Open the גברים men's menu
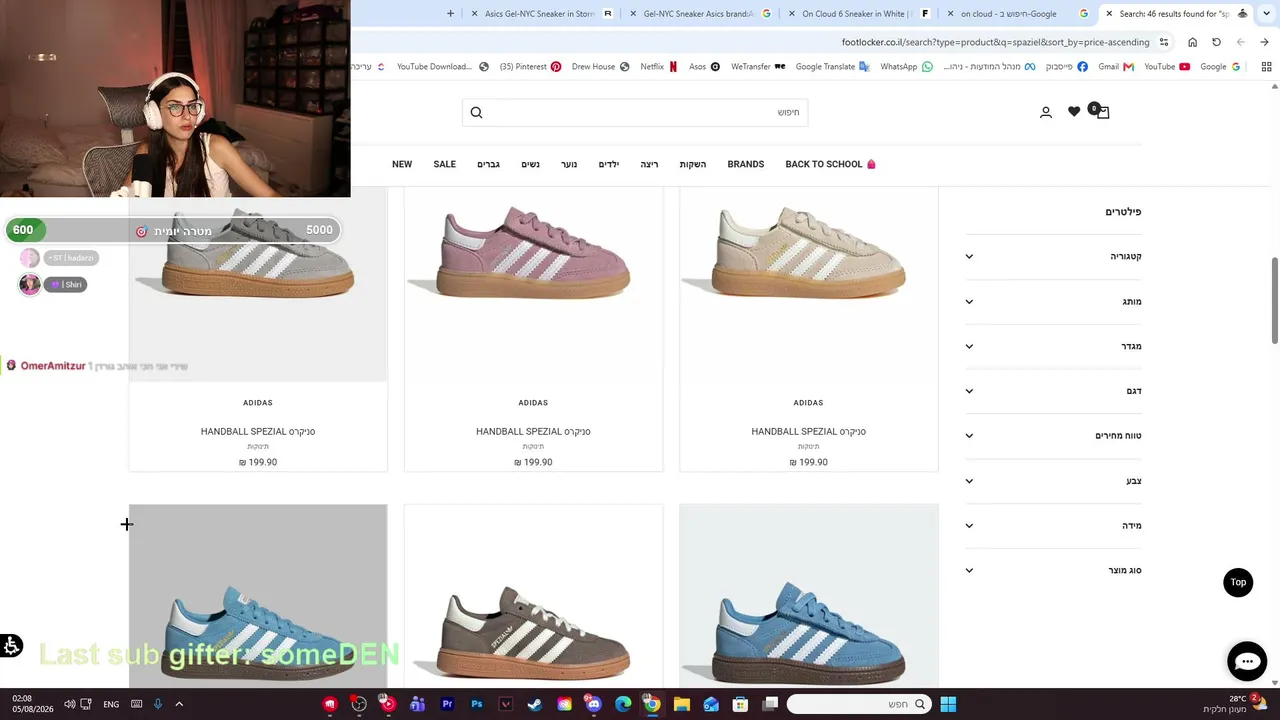Screen dimensions: 1280x720 pyautogui.click(x=488, y=164)
